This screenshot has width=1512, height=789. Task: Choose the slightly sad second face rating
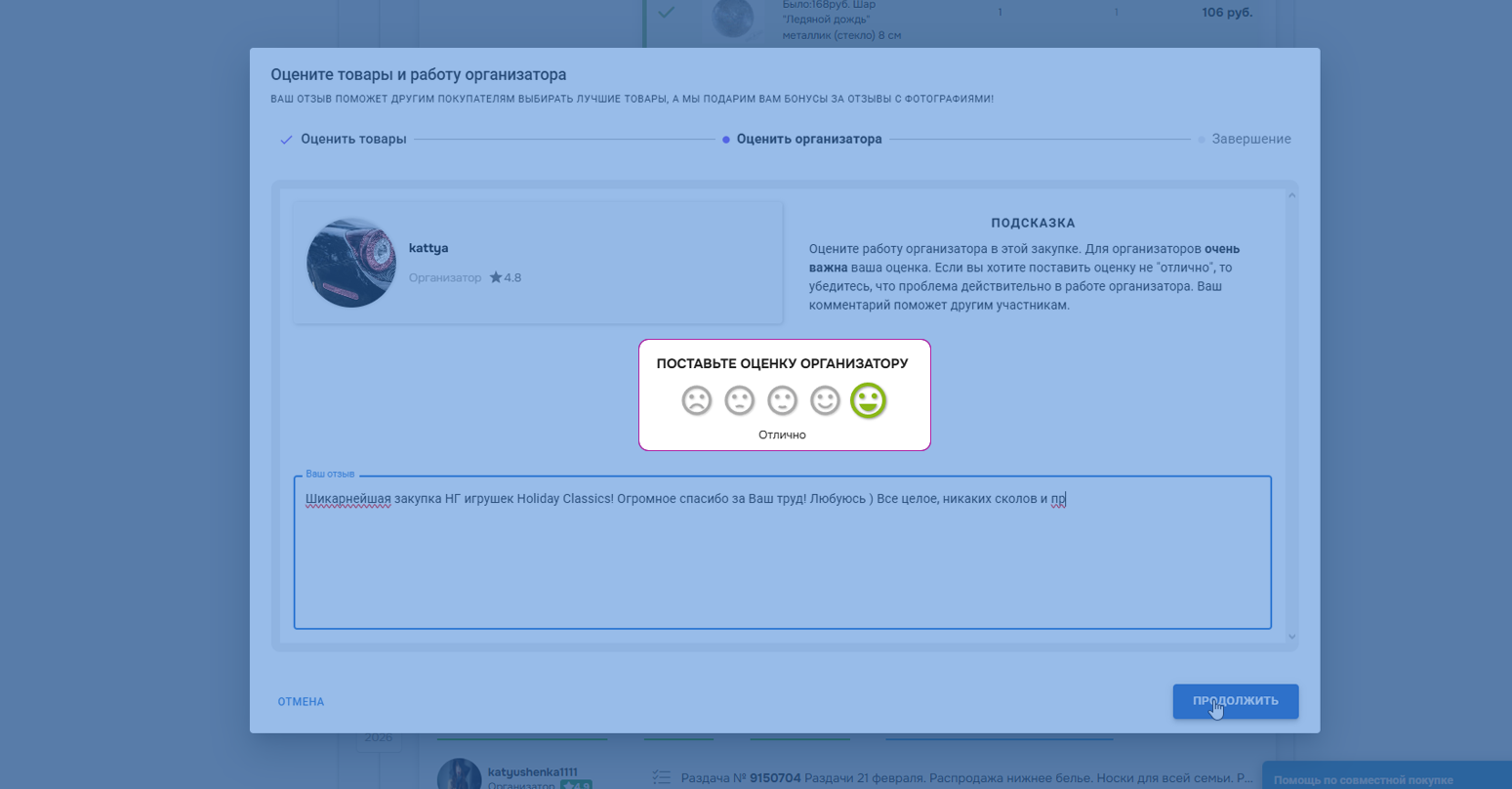739,400
